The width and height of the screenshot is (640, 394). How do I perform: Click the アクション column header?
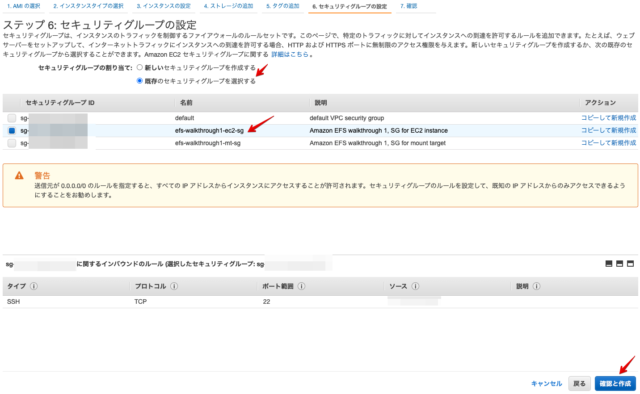coord(600,102)
